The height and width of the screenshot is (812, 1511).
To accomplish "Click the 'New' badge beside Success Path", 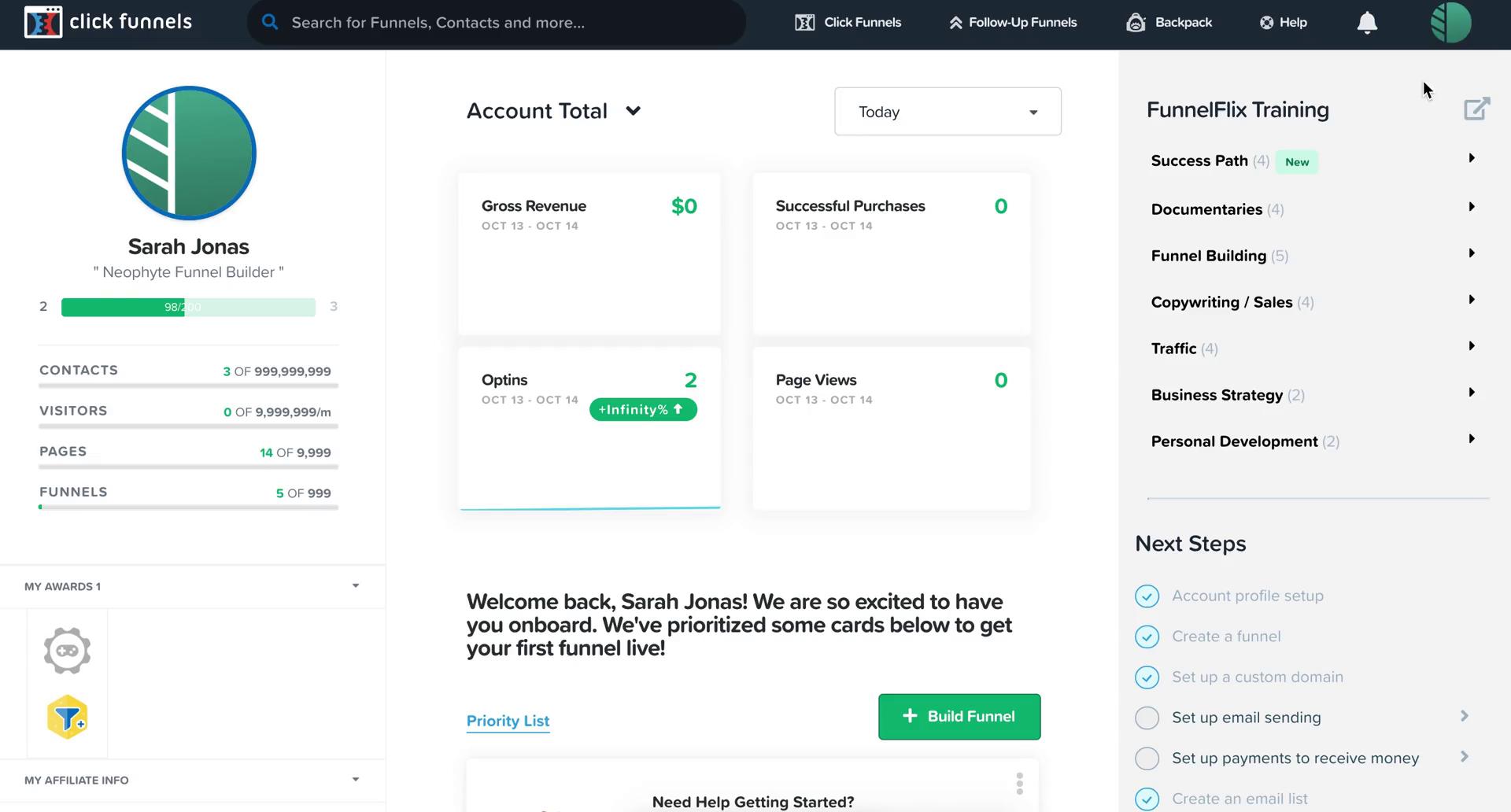I will tap(1297, 162).
